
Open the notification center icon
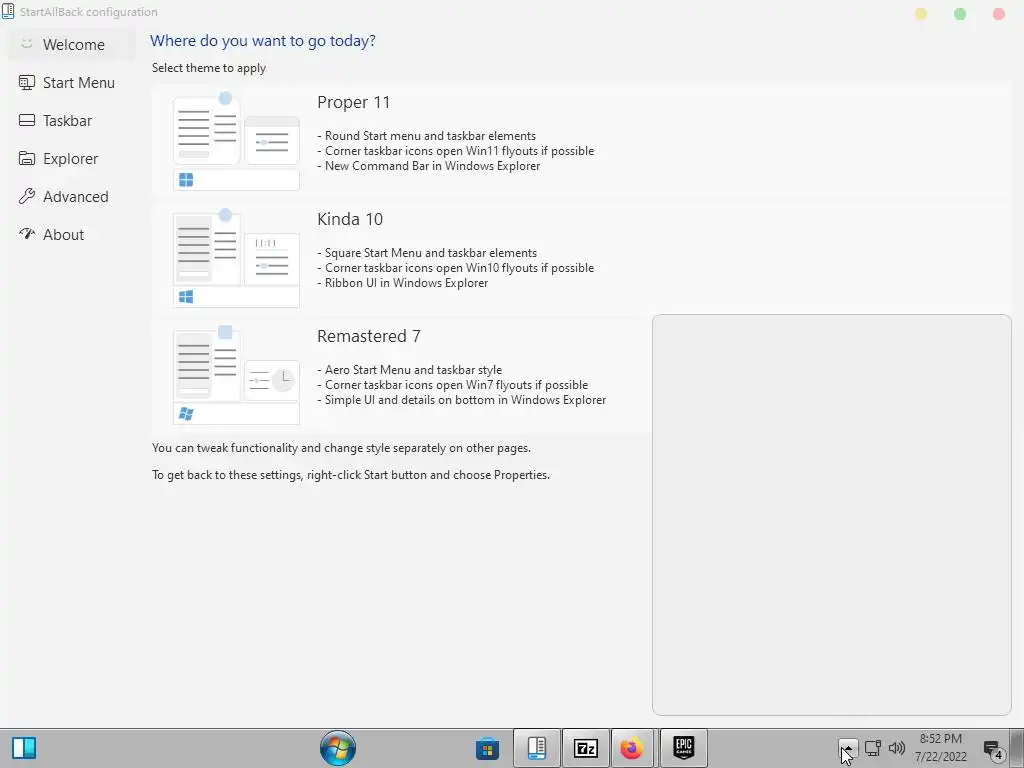pos(993,749)
